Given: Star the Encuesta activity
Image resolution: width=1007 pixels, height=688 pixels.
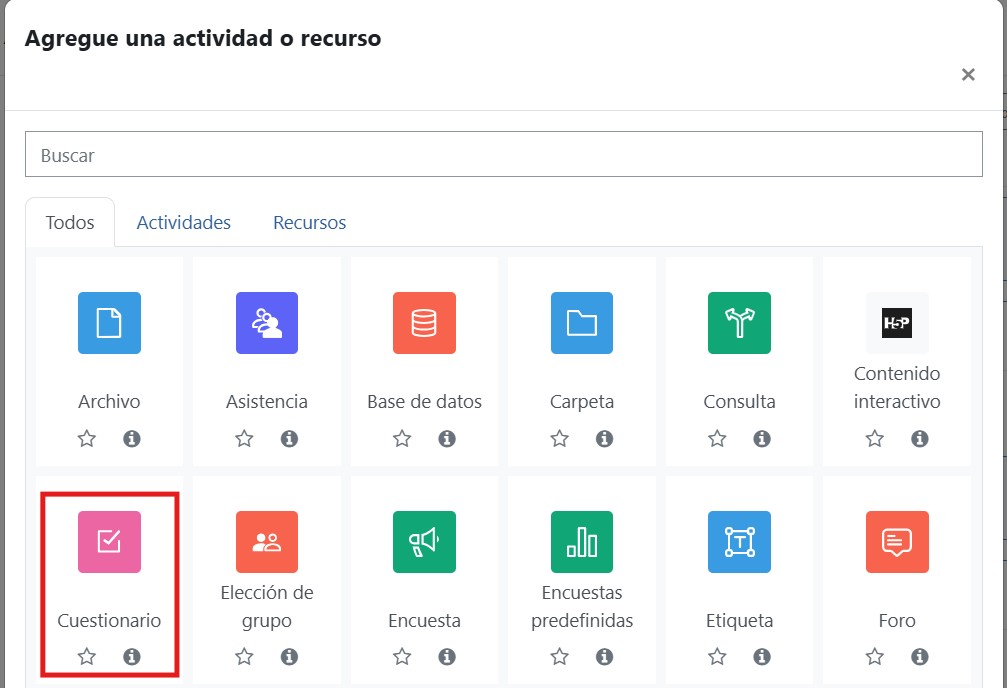Looking at the screenshot, I should point(402,657).
